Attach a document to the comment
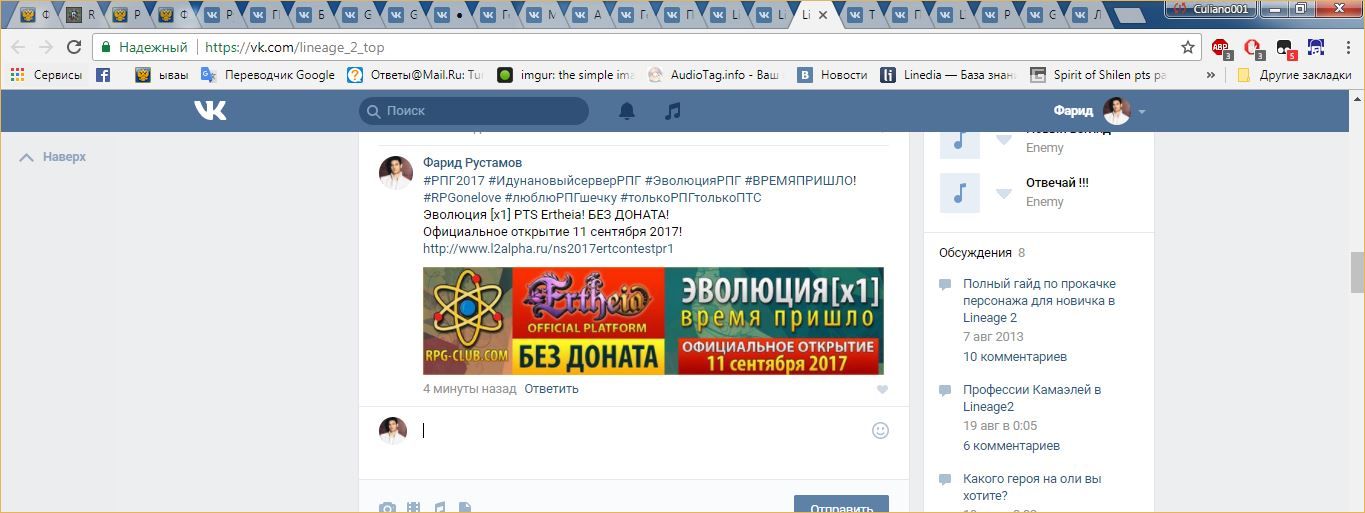The height and width of the screenshot is (513, 1365). (x=464, y=508)
